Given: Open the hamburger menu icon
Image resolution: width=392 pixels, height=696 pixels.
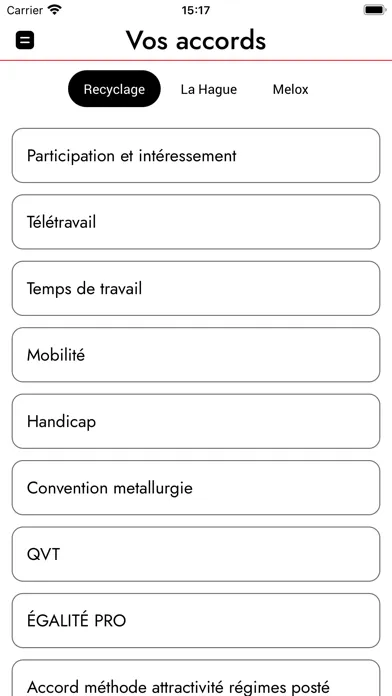Looking at the screenshot, I should 25,41.
